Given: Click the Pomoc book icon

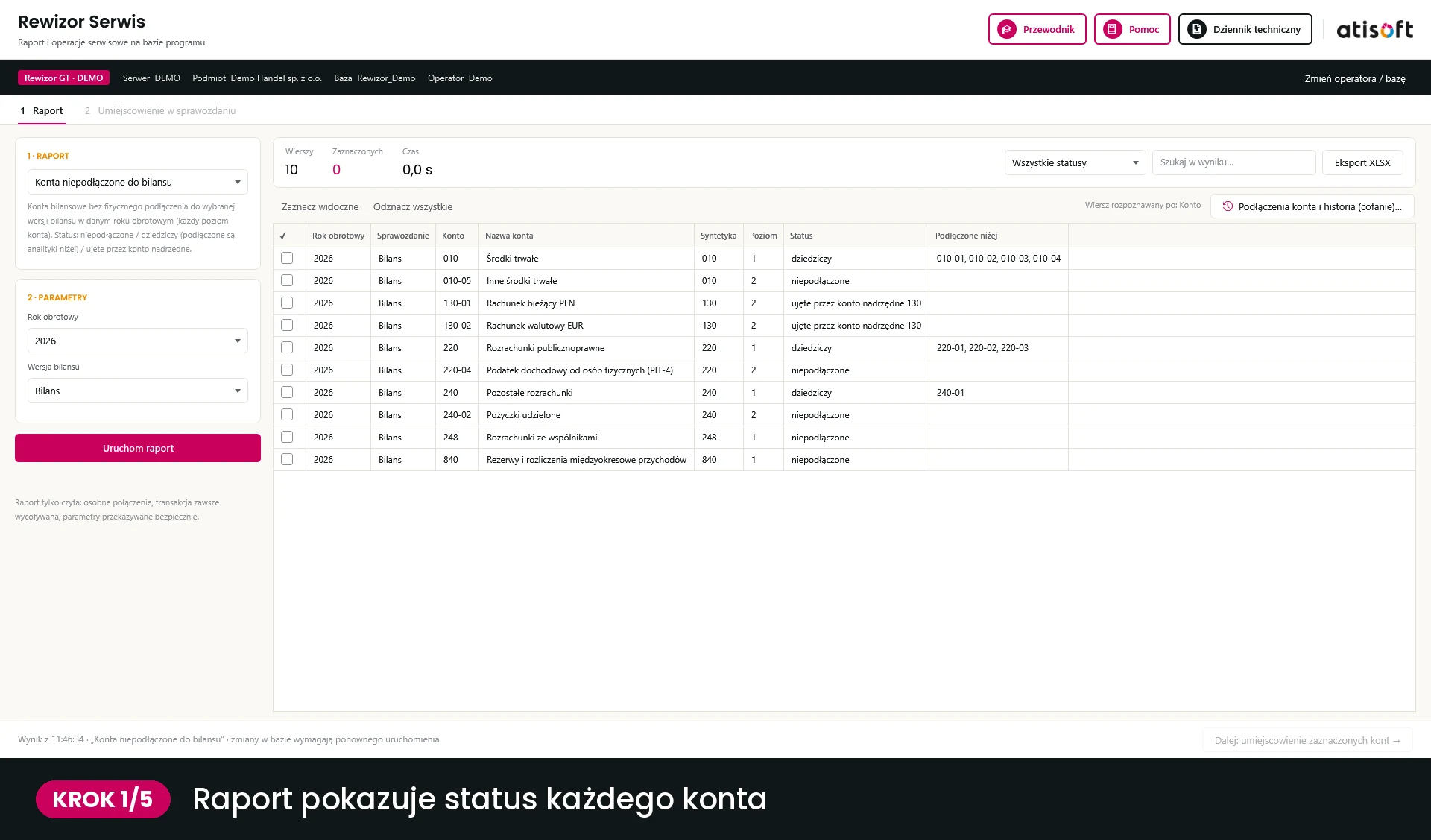Looking at the screenshot, I should (x=1113, y=29).
